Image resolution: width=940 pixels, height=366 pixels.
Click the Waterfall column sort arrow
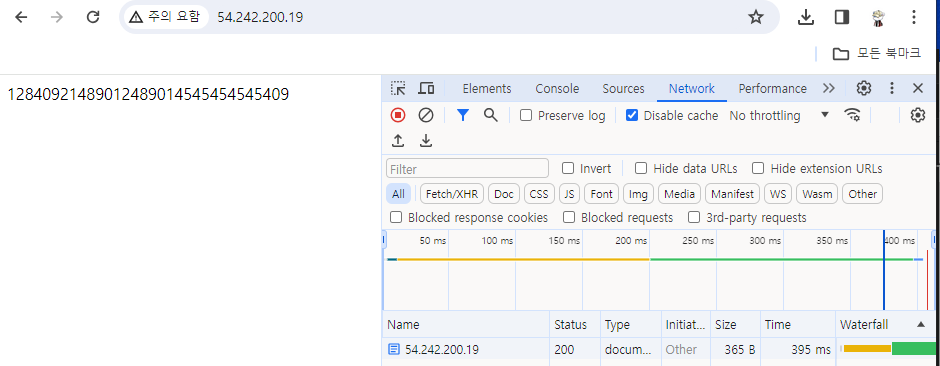tap(921, 325)
